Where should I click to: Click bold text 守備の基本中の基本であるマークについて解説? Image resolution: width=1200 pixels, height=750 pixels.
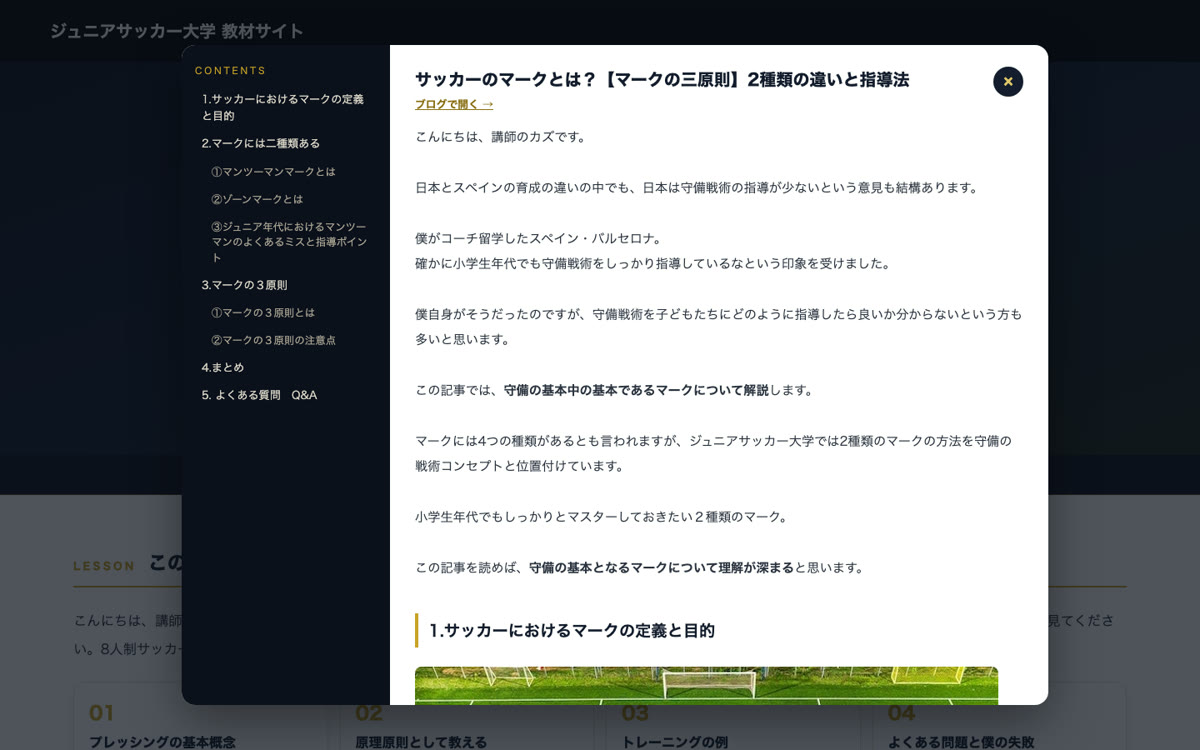click(636, 390)
